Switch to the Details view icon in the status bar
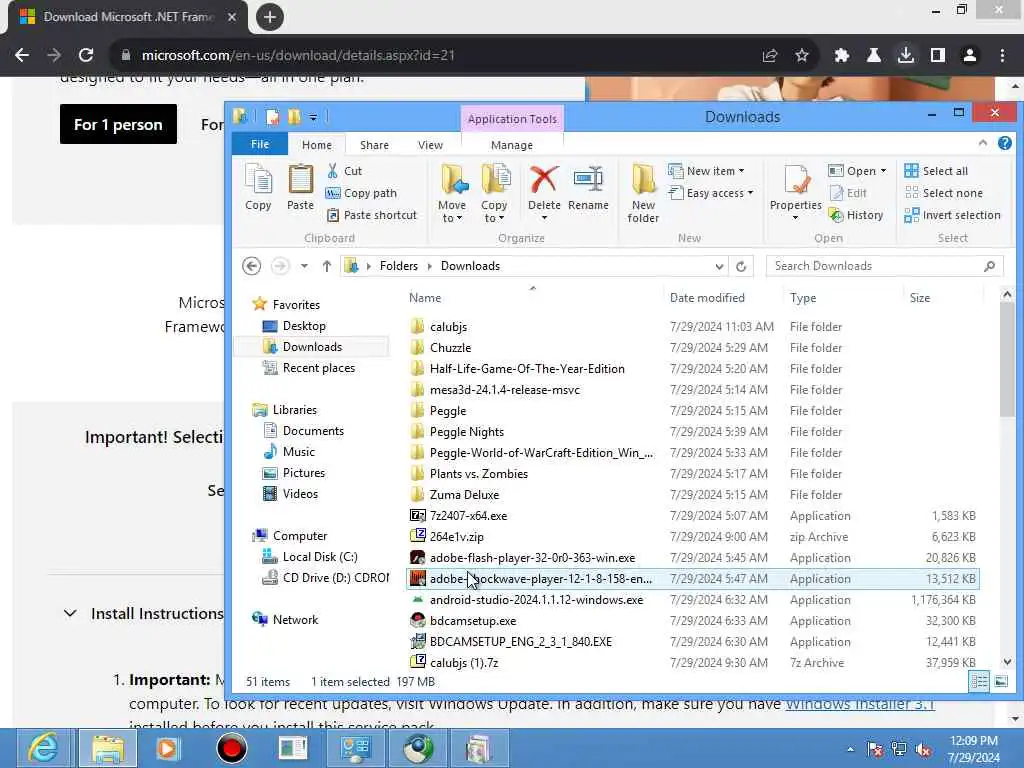 click(x=979, y=682)
